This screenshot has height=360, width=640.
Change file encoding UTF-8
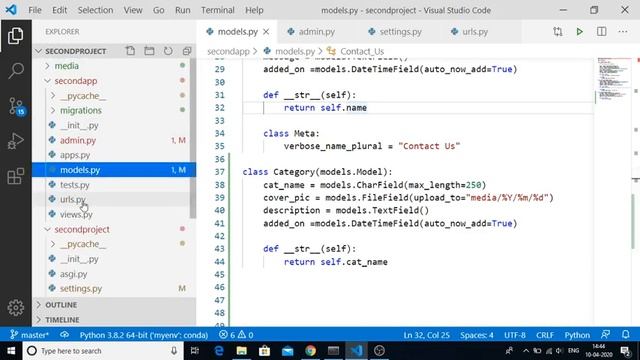pos(515,335)
